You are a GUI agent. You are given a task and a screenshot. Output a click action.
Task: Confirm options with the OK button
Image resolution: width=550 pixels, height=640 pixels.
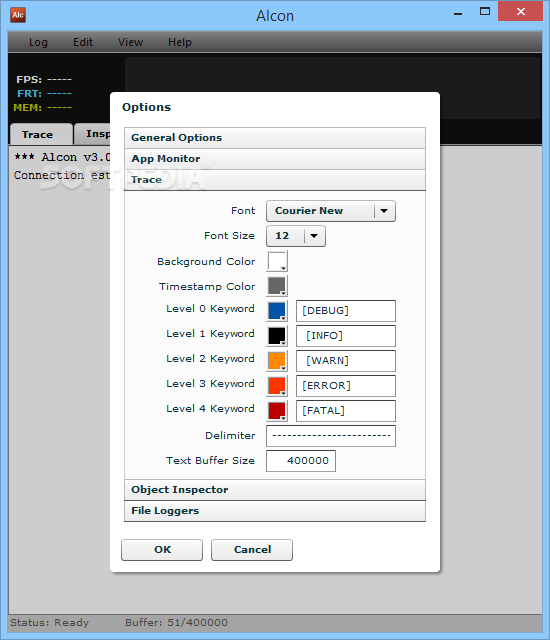coord(162,550)
